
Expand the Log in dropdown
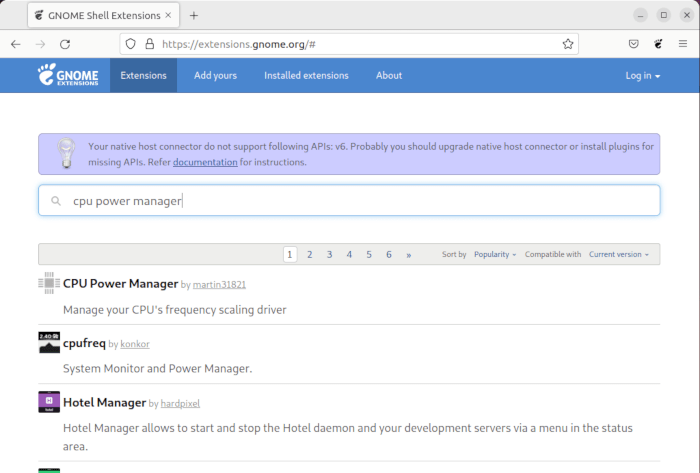tap(642, 76)
